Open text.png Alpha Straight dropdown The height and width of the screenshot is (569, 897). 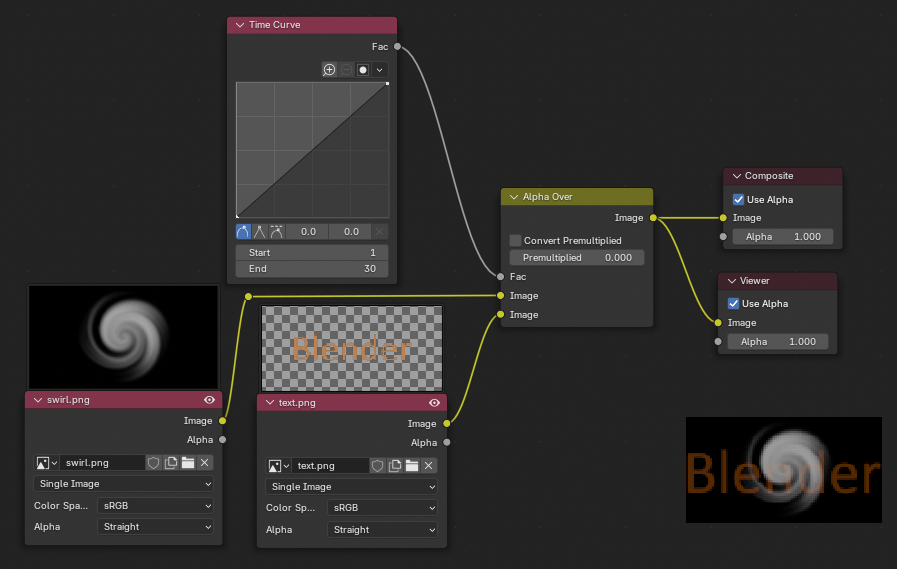[x=382, y=530]
